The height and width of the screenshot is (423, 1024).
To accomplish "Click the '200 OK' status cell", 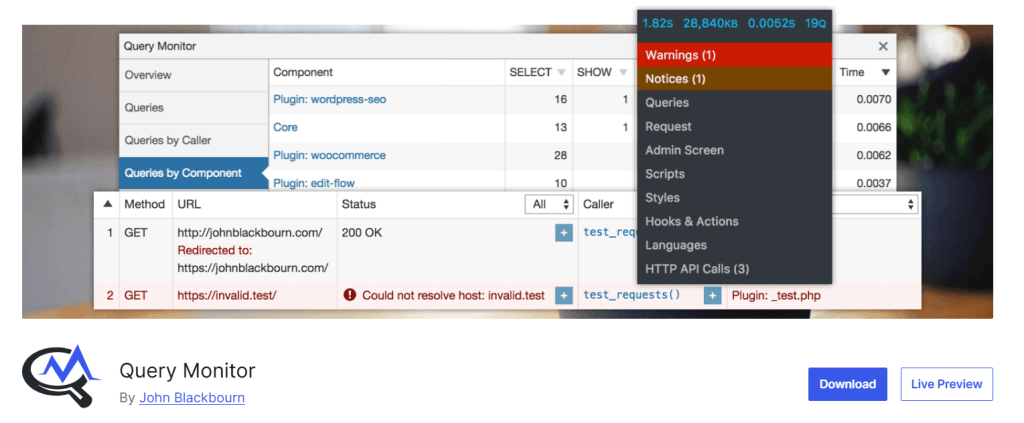I will click(x=362, y=232).
